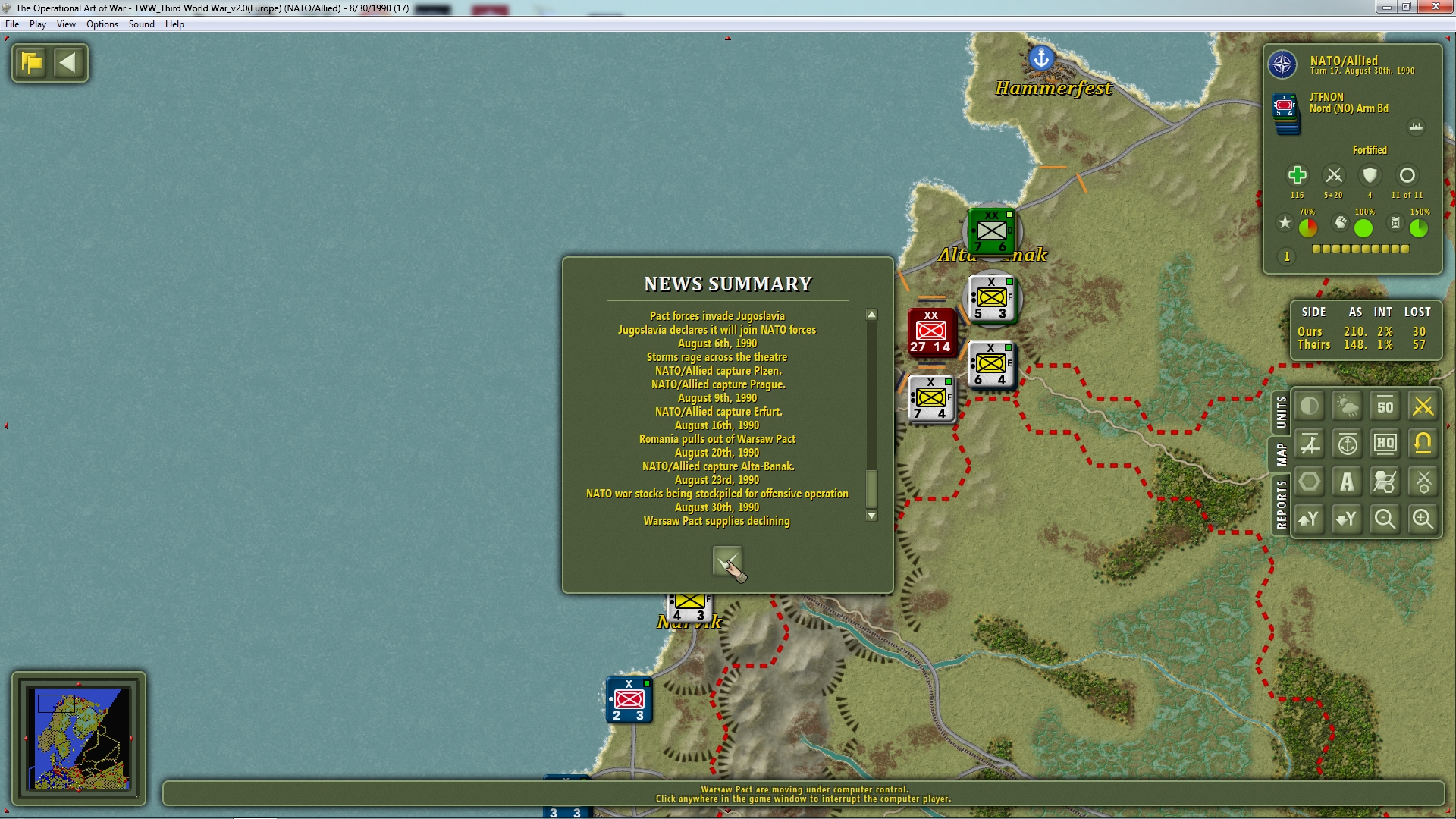Click the yellow flag button in top-left toolbar
This screenshot has height=819, width=1456.
[x=32, y=63]
